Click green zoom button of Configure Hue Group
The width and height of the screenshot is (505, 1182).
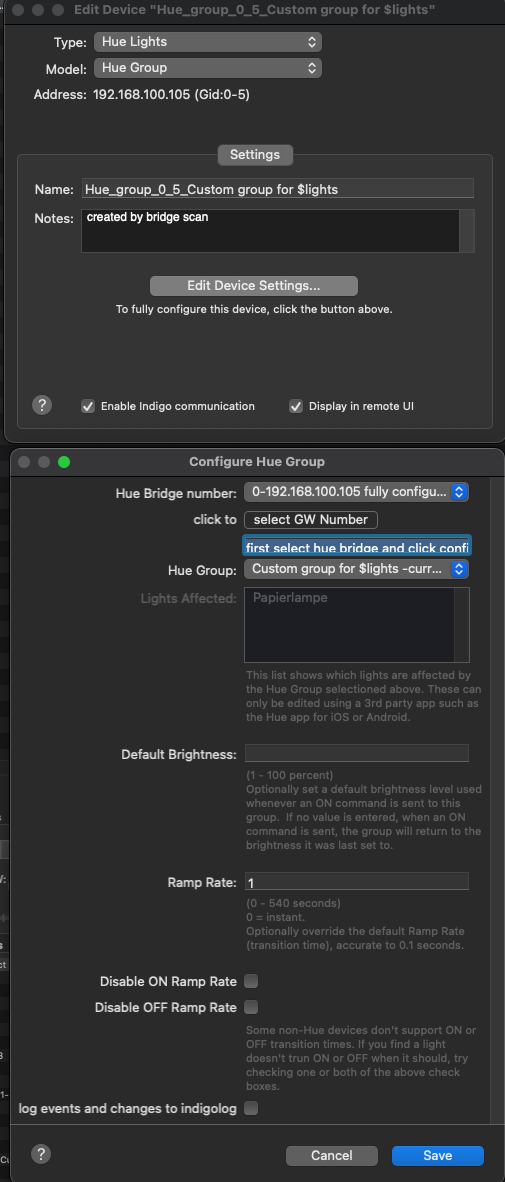pyautogui.click(x=64, y=461)
